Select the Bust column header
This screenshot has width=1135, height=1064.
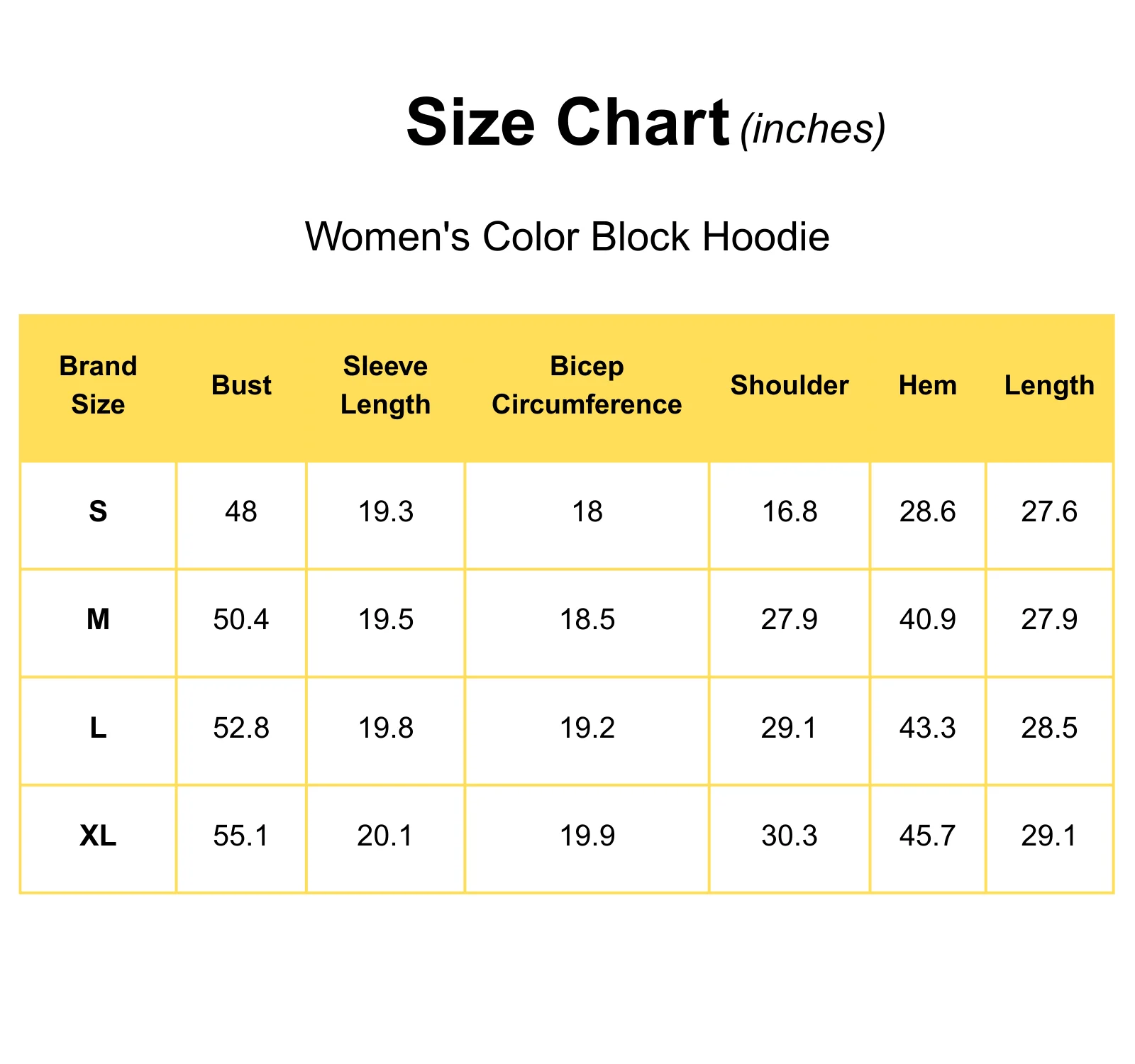(x=241, y=385)
